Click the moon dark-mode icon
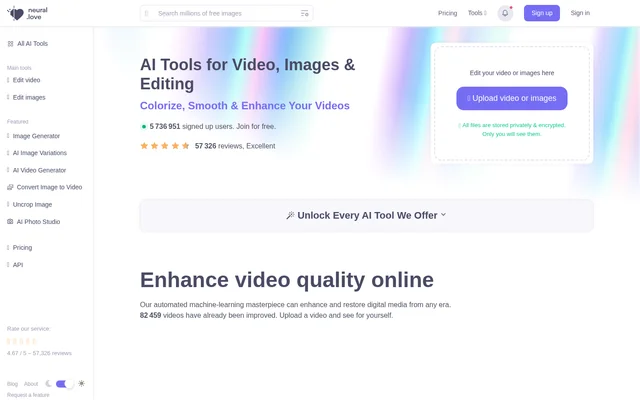 48,383
